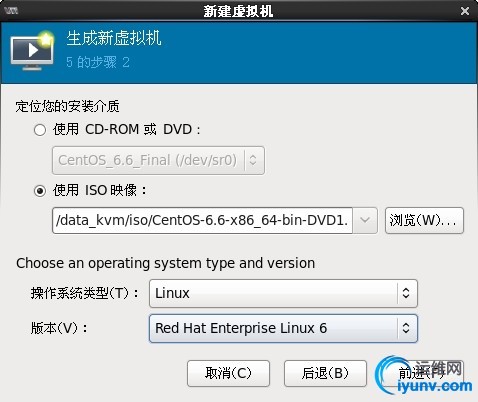Select 使用 ISO 映像 radio option
This screenshot has width=478, height=402.
click(x=40, y=191)
